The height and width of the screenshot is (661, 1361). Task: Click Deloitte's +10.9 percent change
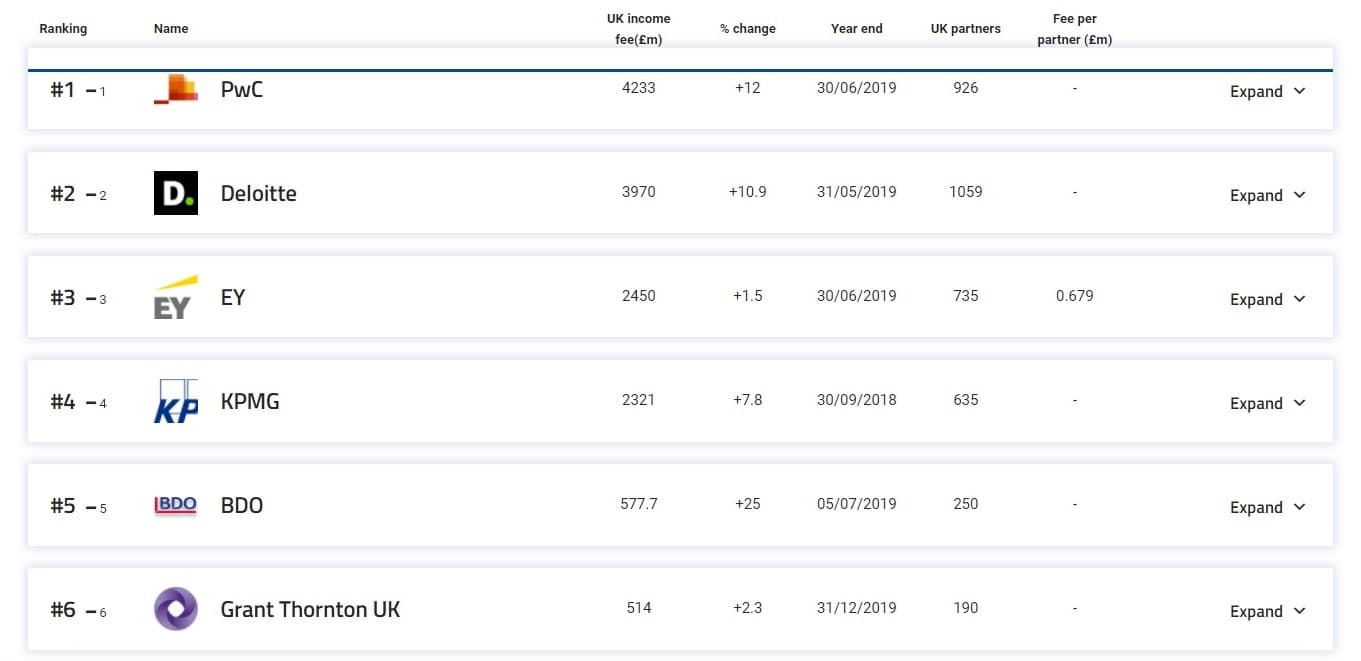tap(748, 191)
